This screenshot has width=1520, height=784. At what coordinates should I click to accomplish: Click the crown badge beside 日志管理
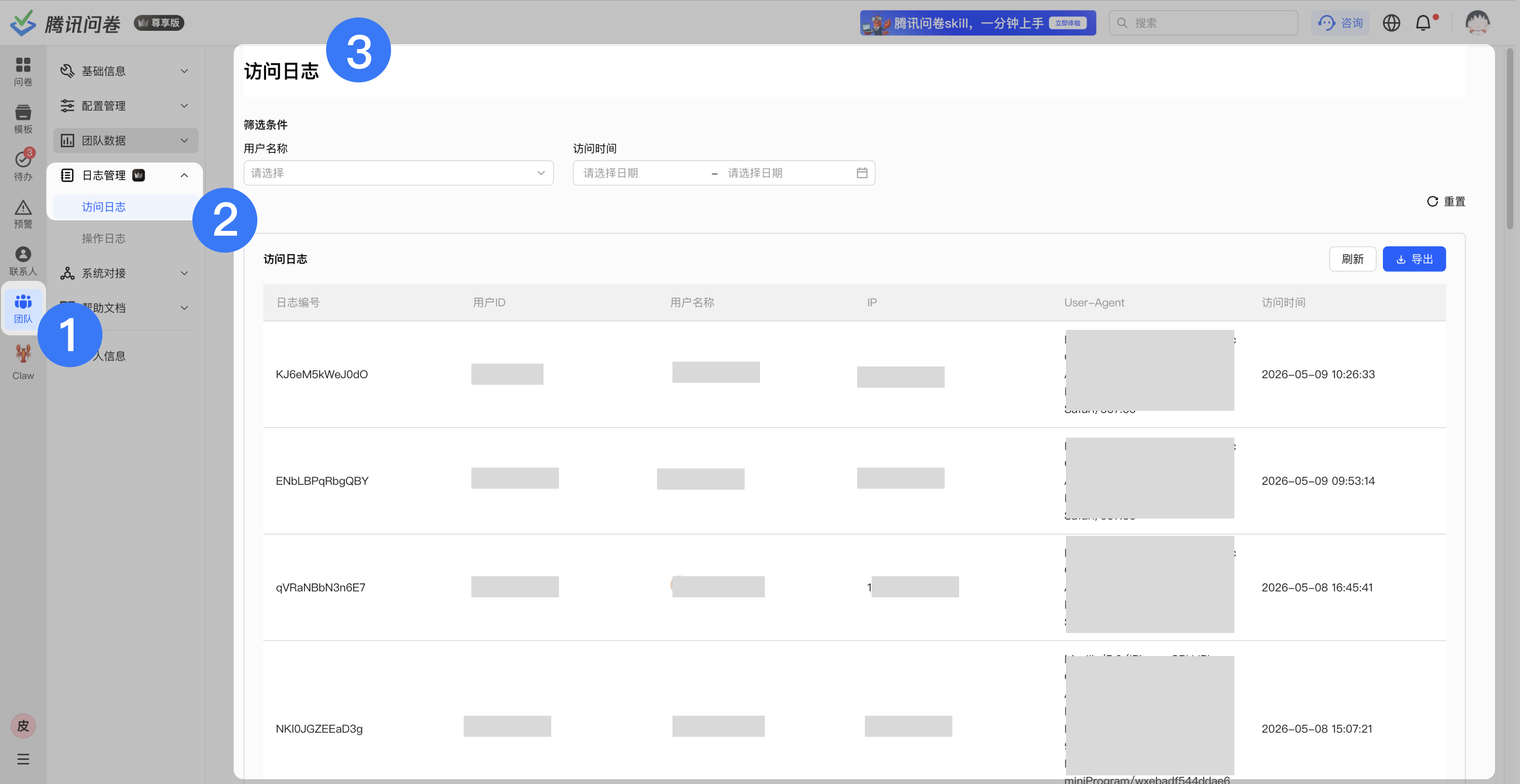point(139,175)
